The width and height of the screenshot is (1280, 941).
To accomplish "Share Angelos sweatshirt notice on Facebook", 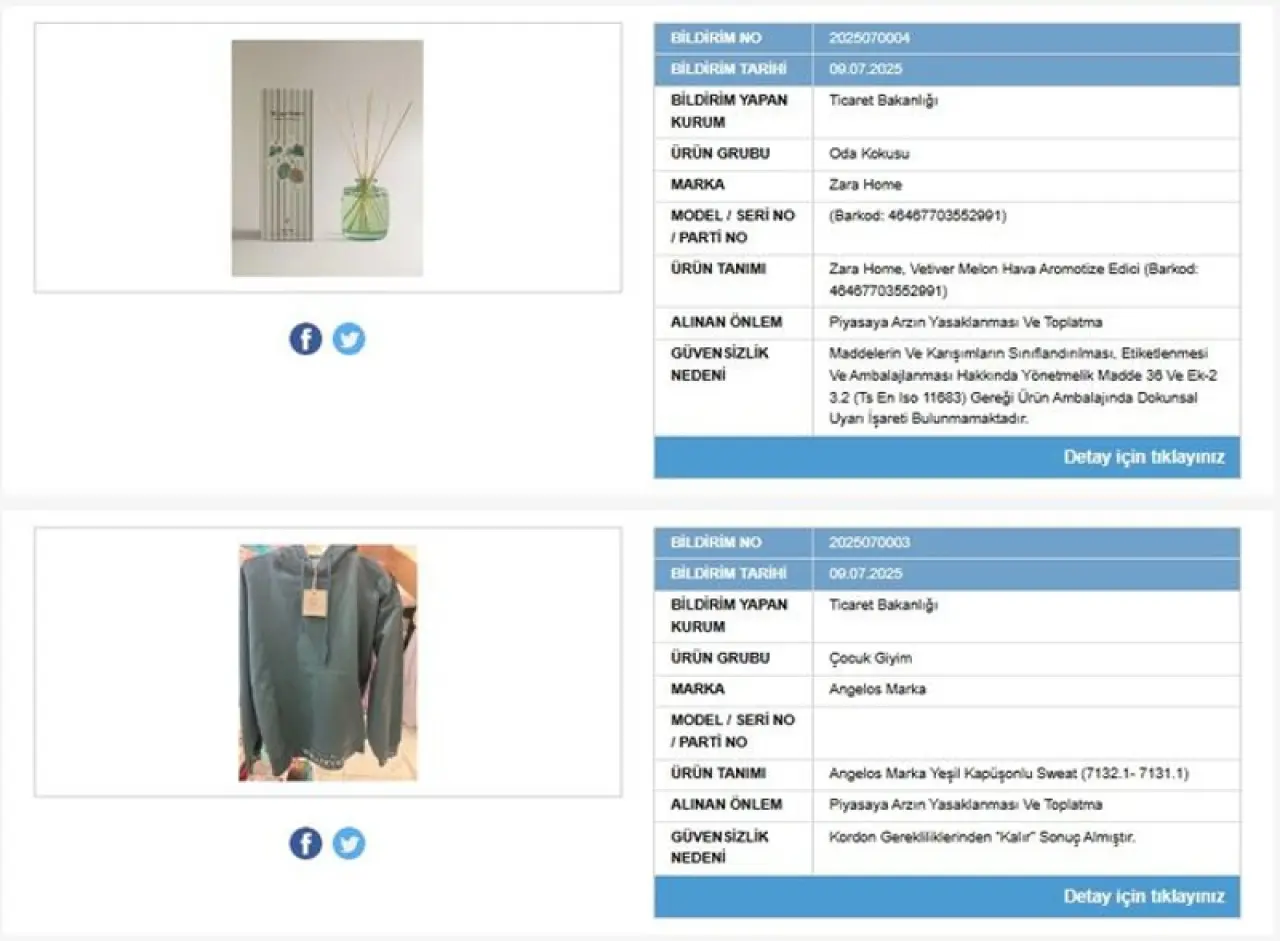I will pos(306,843).
